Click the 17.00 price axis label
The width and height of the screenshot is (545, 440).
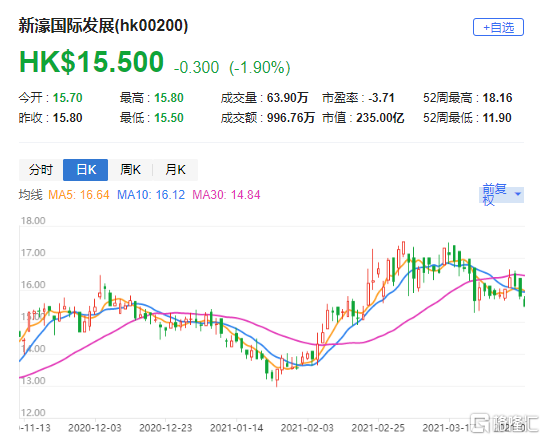(33, 253)
